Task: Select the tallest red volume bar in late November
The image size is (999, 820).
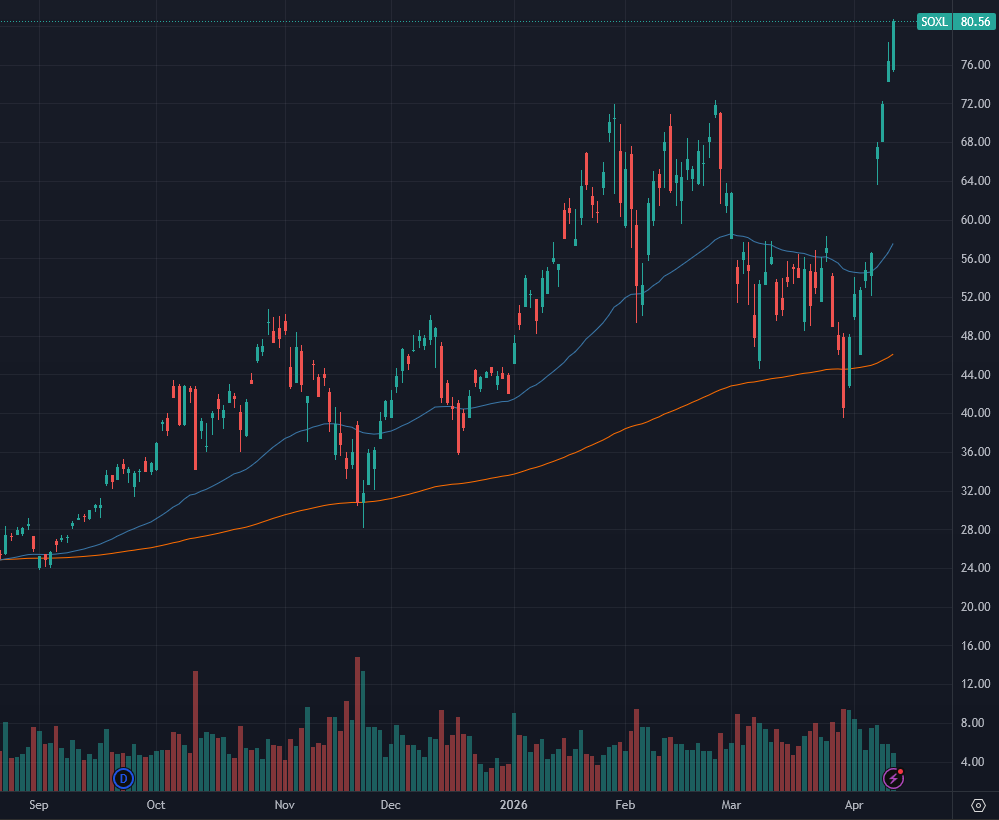Action: (357, 724)
